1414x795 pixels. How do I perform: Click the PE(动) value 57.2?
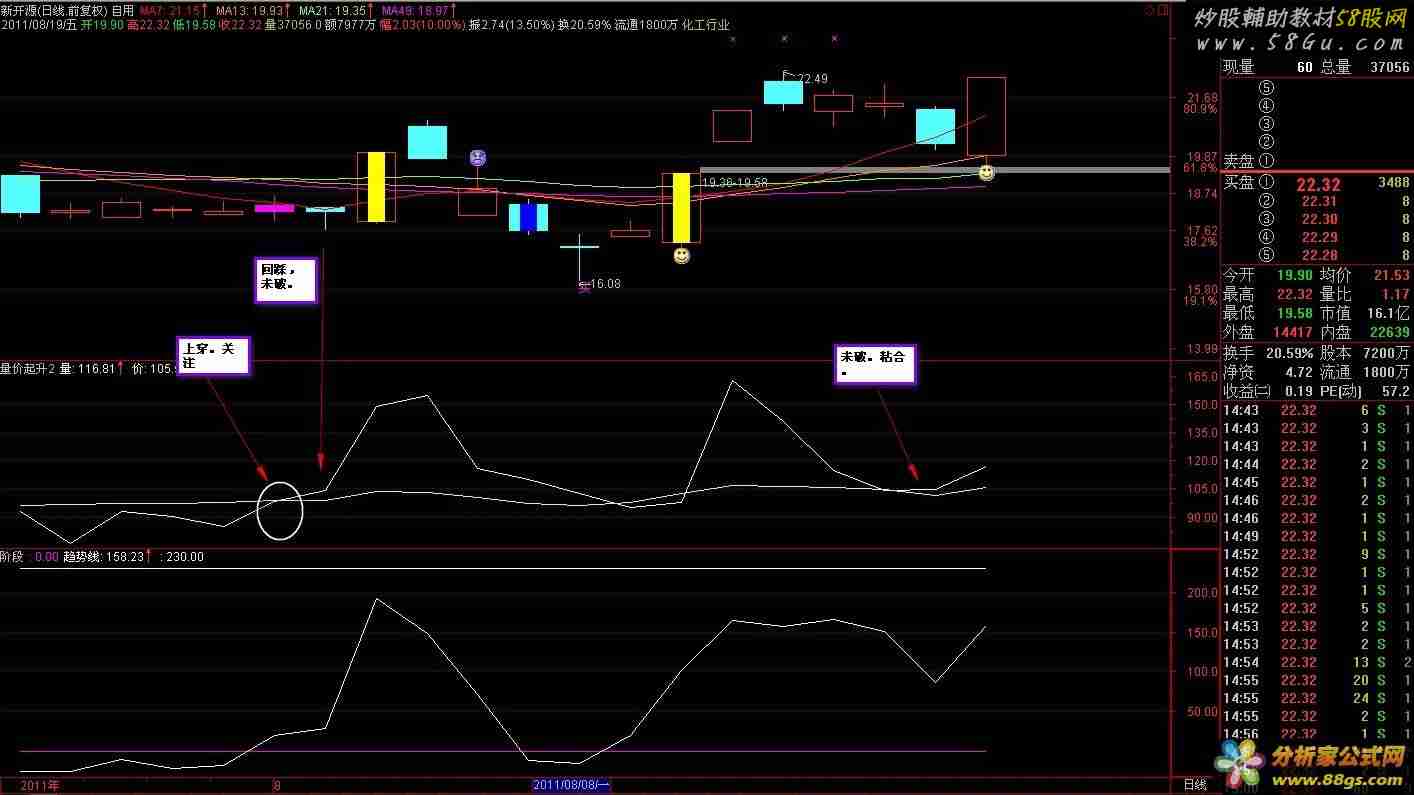coord(1394,391)
